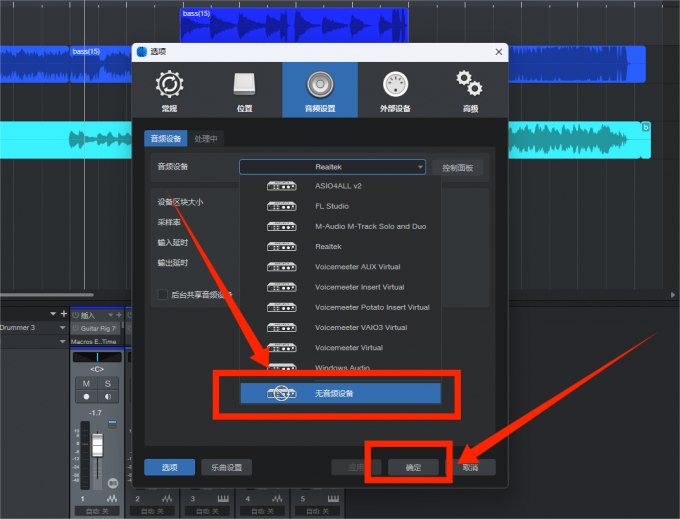The width and height of the screenshot is (680, 519).
Task: Open the 外部设备 external devices icon
Action: pos(395,84)
